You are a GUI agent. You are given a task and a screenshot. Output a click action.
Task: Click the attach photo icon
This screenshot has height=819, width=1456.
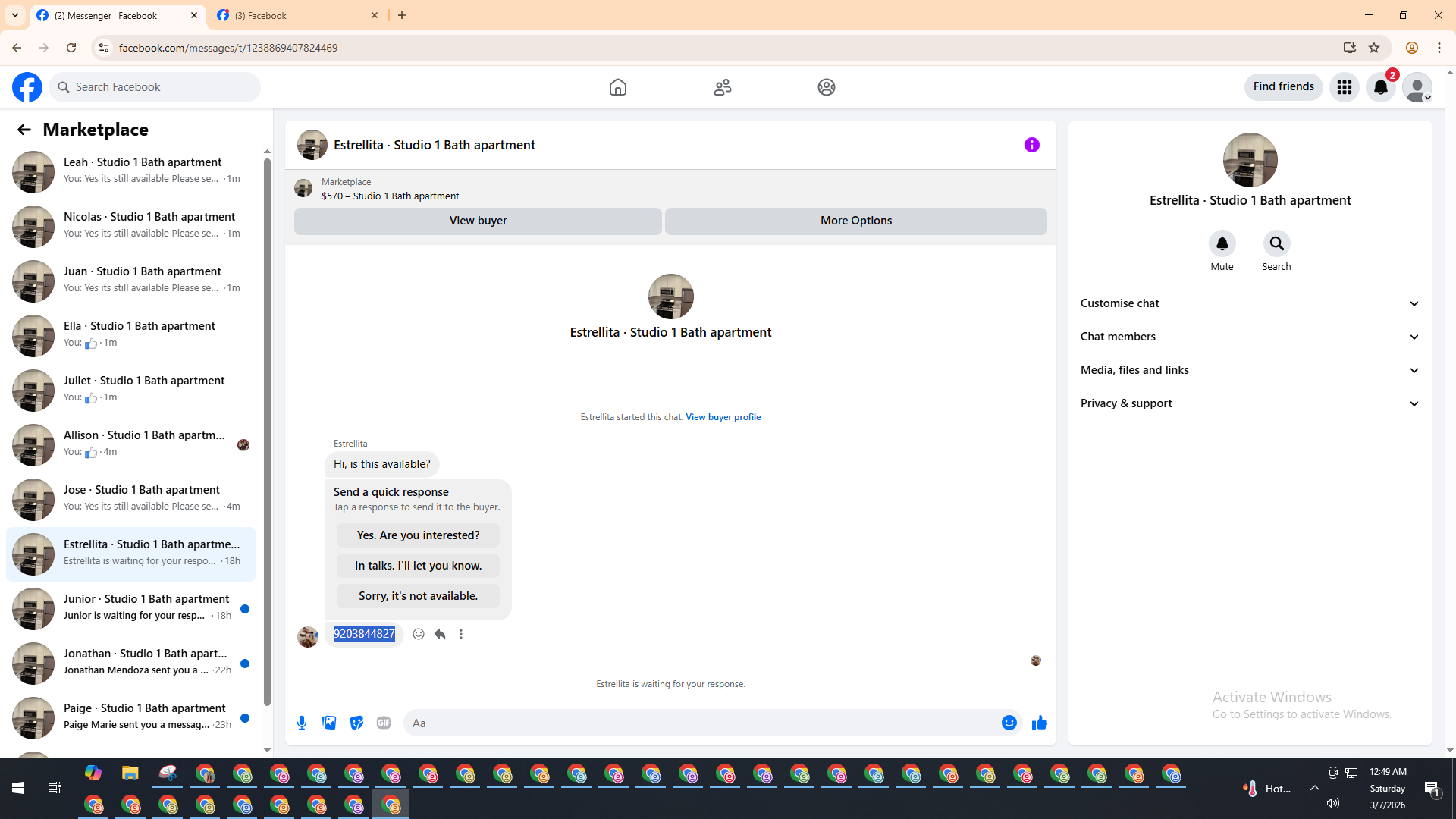(x=329, y=723)
